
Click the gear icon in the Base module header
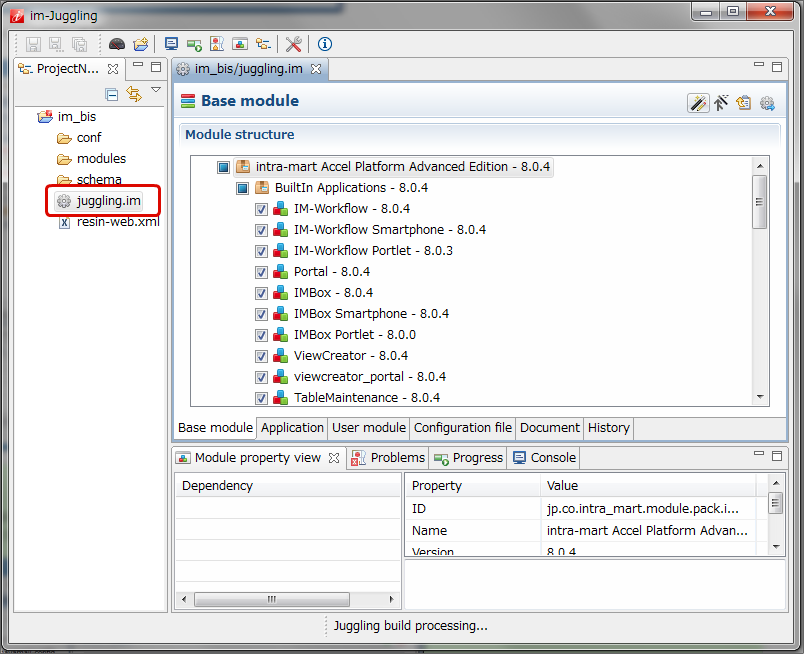point(767,103)
